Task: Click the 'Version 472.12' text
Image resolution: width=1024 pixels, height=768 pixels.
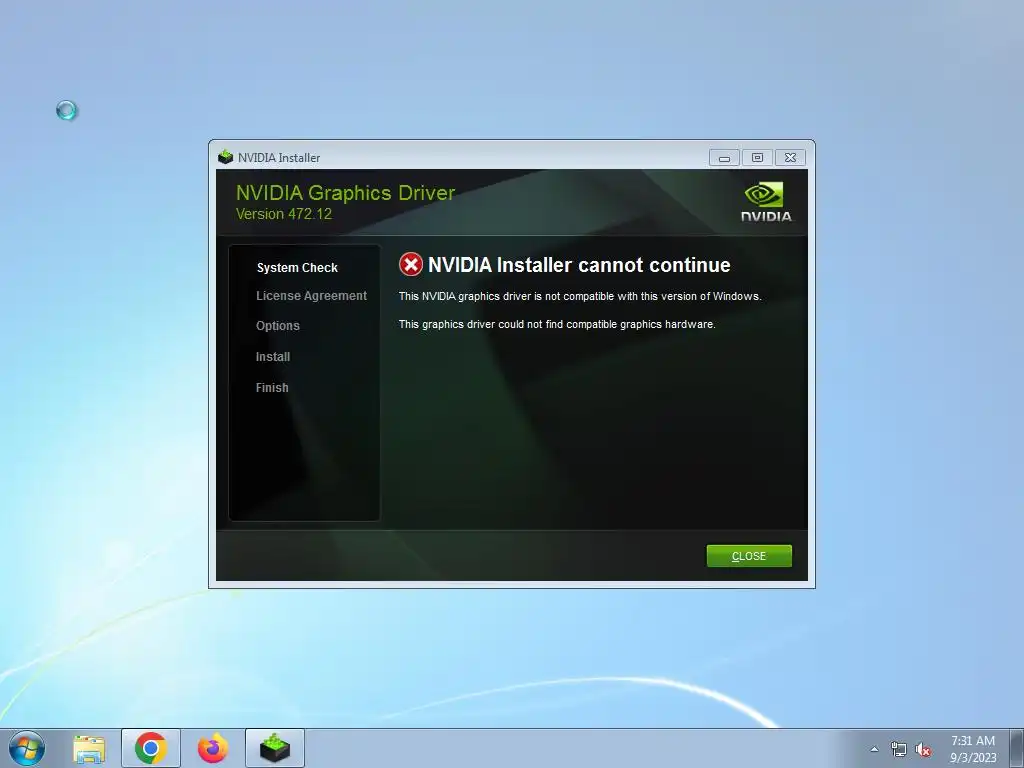Action: point(283,214)
